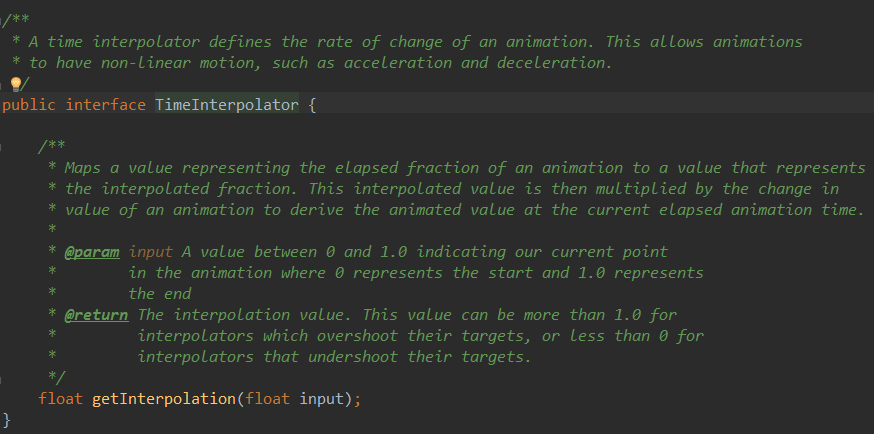
Task: Click the 'input' parameter in method signature
Action: pos(321,399)
